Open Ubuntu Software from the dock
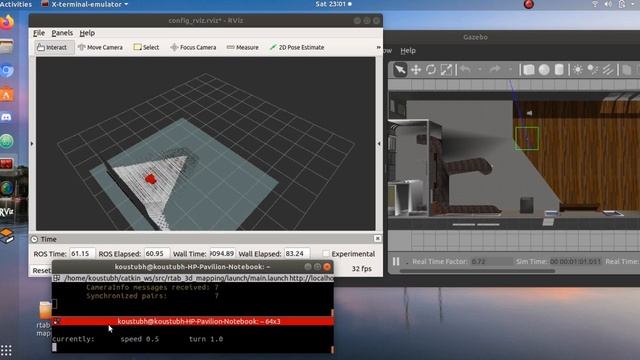Viewport: 640px width, 360px height. [7, 94]
